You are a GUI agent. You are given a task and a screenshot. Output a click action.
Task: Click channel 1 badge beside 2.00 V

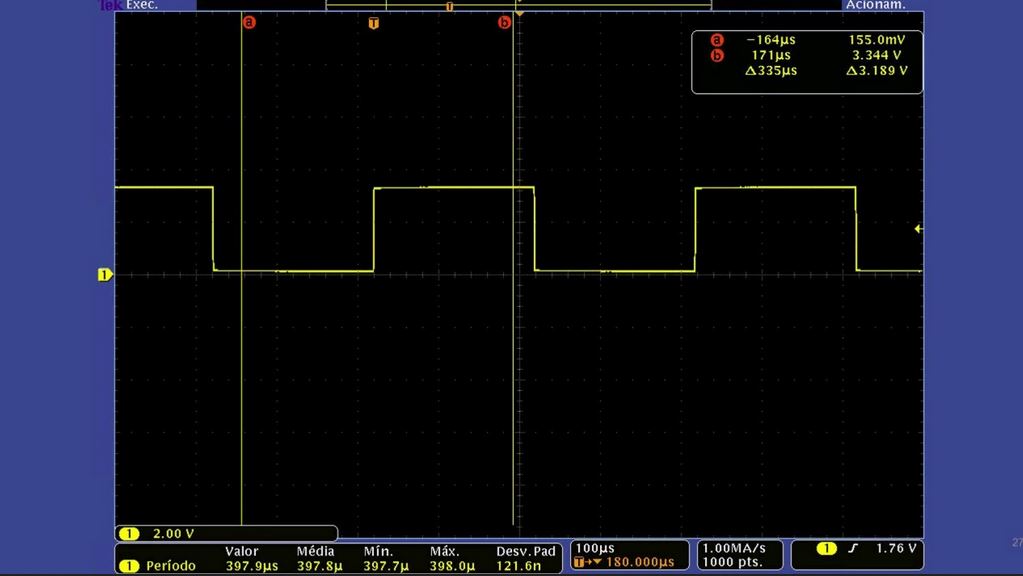click(x=129, y=534)
